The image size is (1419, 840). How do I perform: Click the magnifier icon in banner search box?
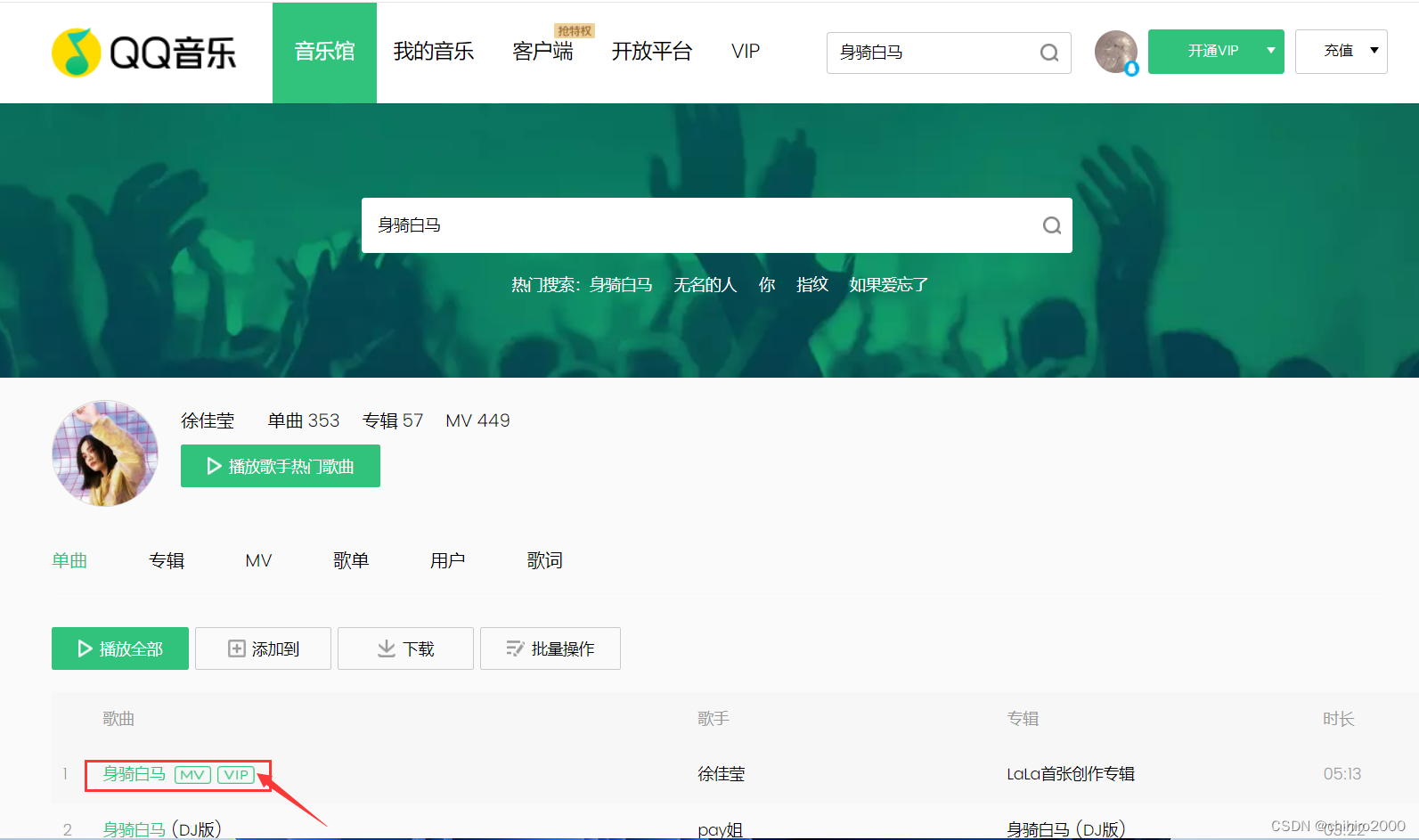click(1052, 225)
